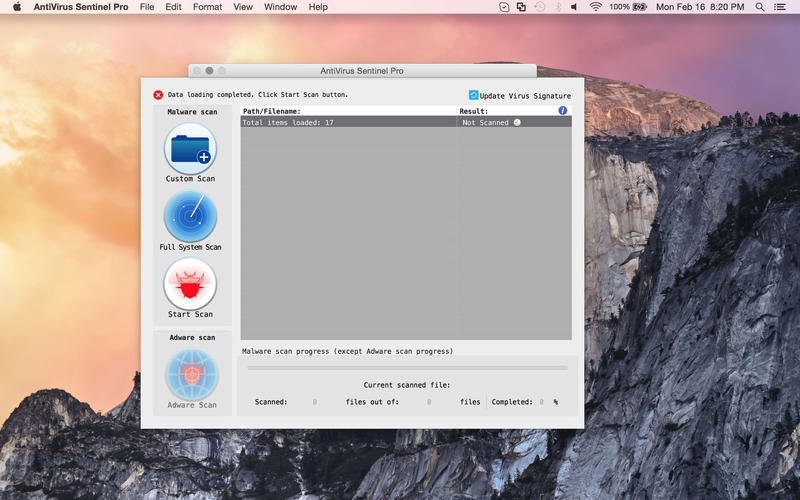Click the Start Scan label

tap(190, 314)
